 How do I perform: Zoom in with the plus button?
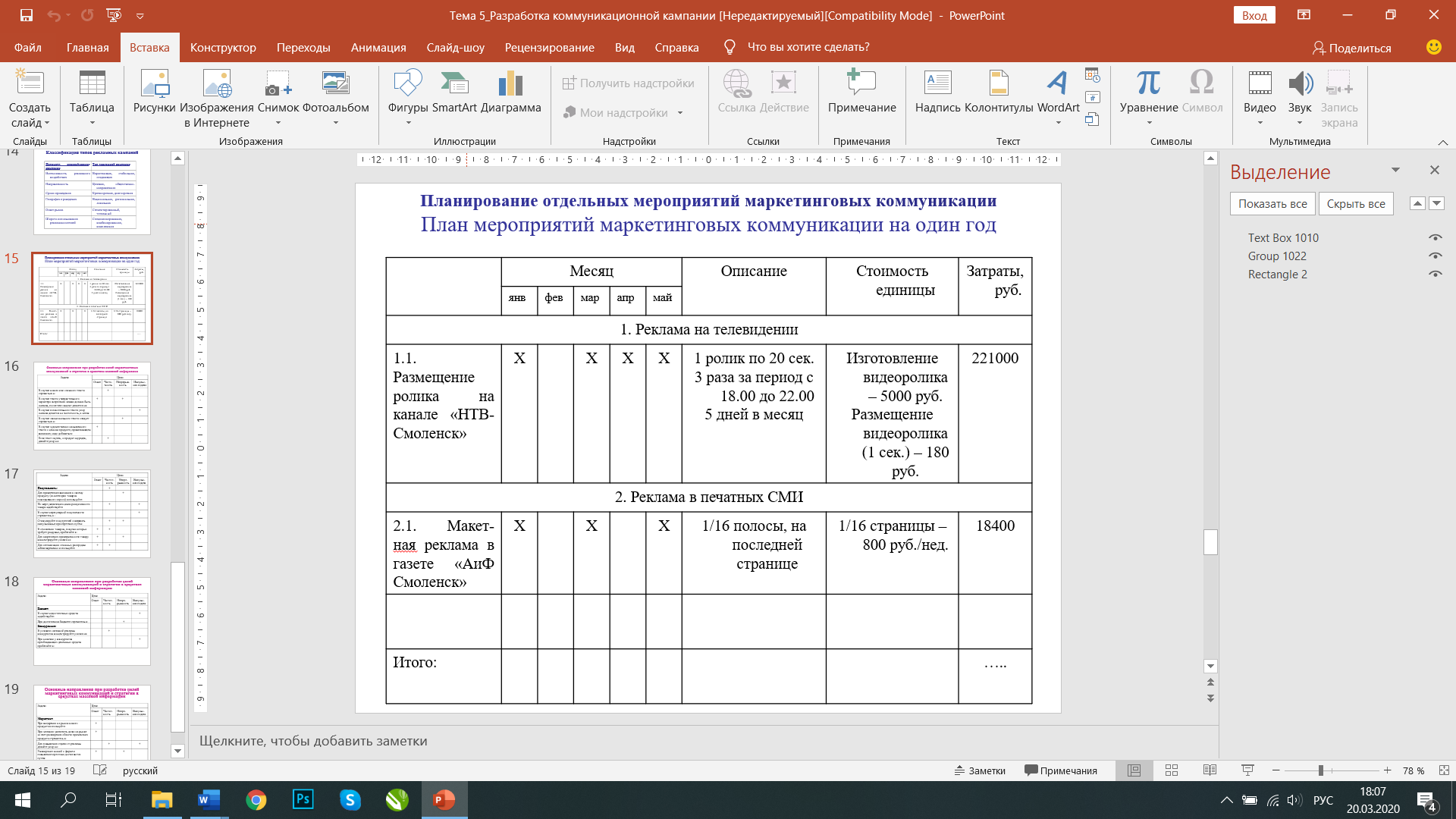tap(1387, 770)
